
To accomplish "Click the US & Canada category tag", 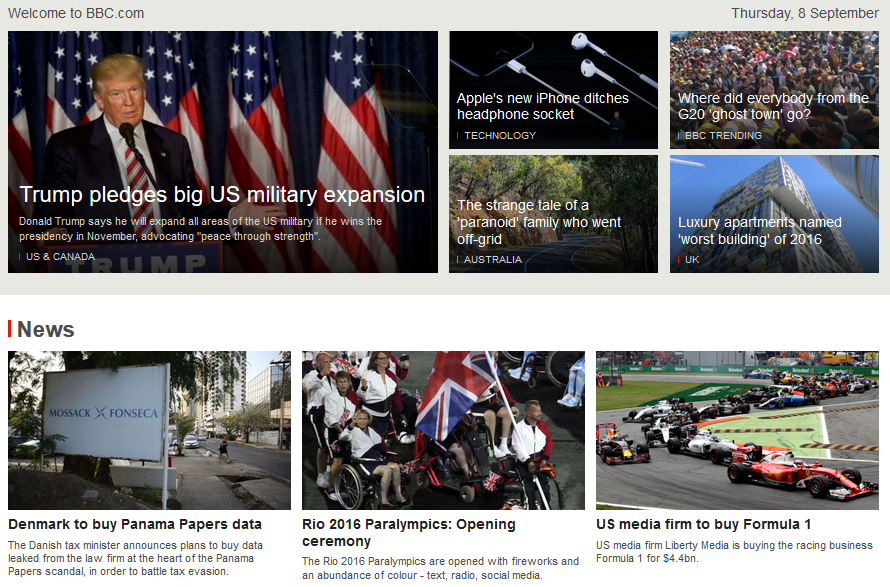I will coord(60,257).
